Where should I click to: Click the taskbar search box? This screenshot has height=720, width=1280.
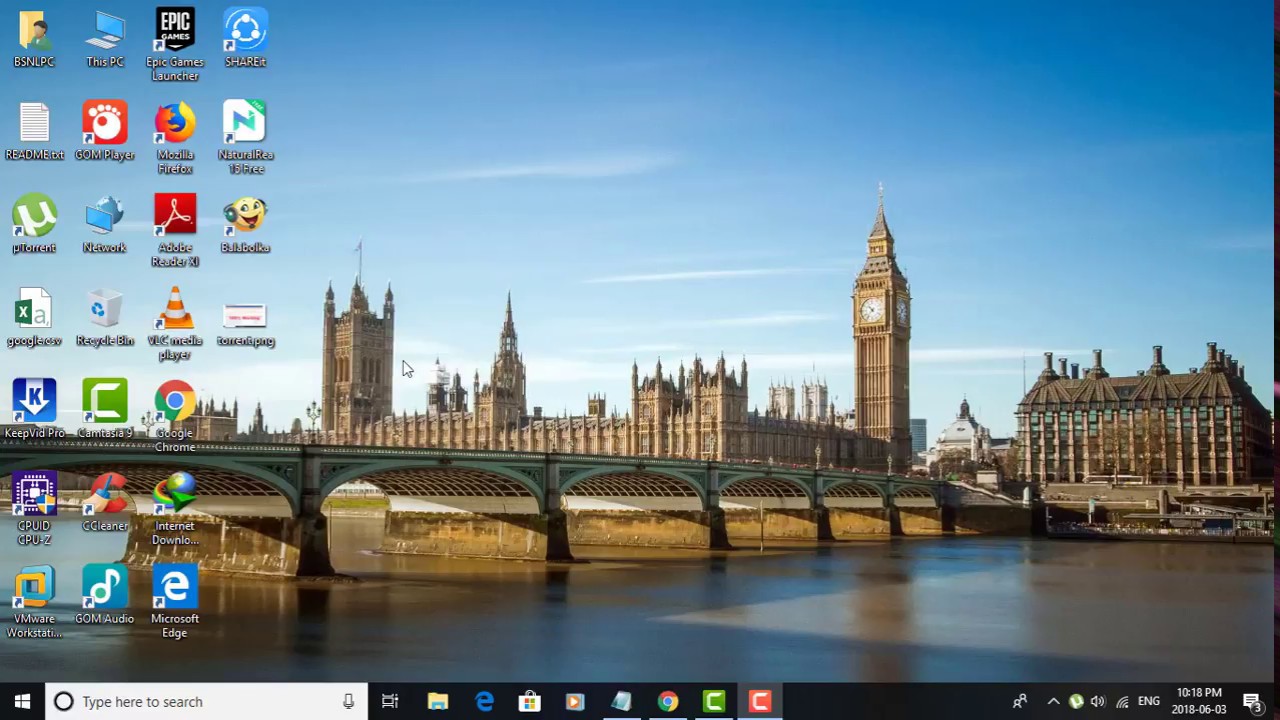(207, 702)
